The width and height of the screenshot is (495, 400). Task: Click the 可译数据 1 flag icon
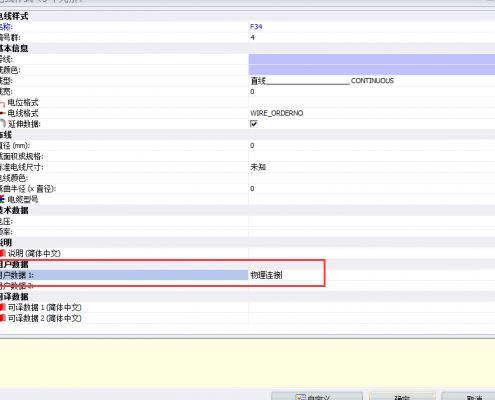[x=3, y=307]
